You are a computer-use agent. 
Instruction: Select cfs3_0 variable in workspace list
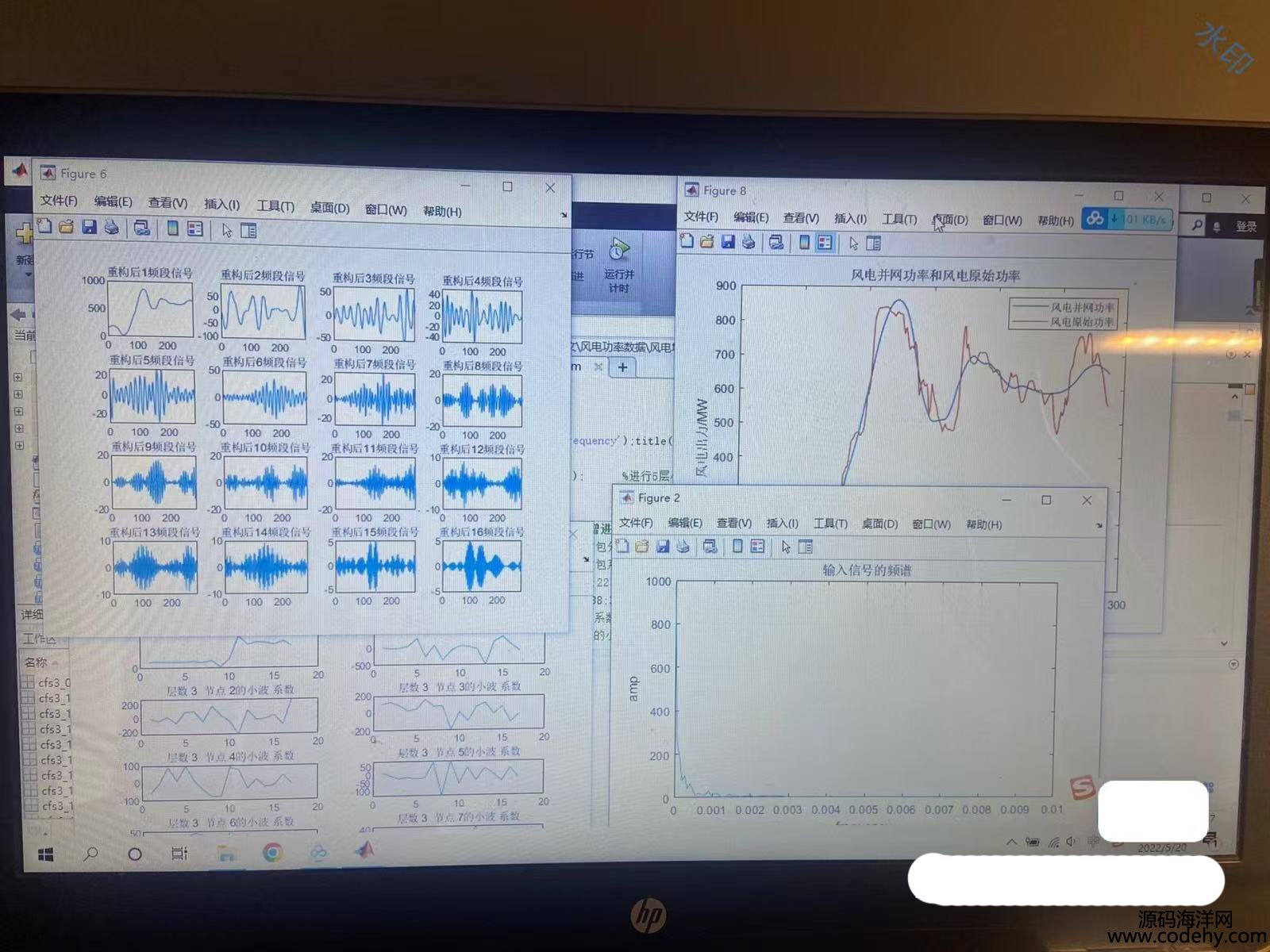[47, 682]
